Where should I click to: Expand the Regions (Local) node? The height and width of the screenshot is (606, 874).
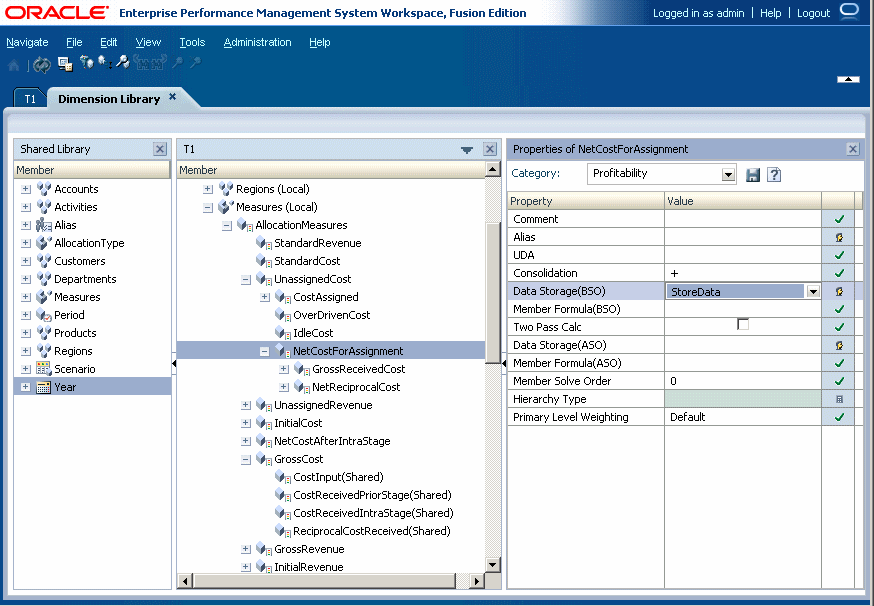(207, 189)
